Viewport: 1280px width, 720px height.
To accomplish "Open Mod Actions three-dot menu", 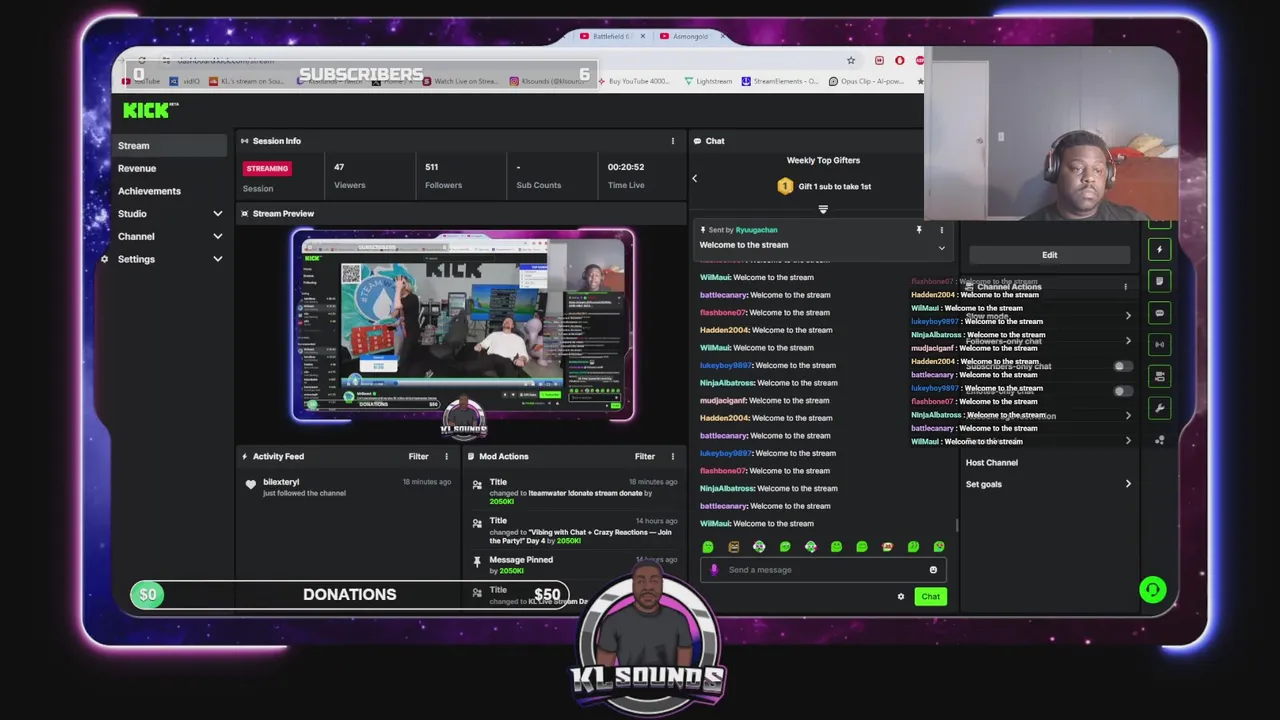I will (x=673, y=457).
